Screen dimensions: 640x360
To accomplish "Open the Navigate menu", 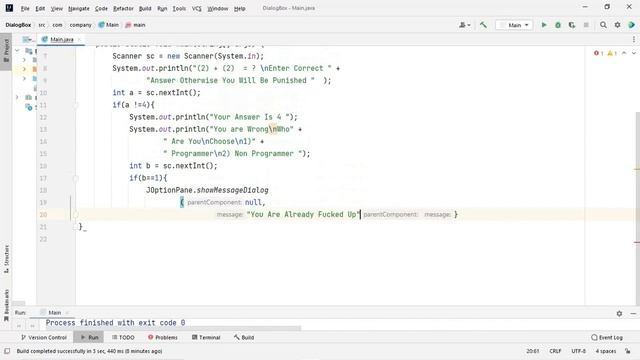I will tap(79, 8).
